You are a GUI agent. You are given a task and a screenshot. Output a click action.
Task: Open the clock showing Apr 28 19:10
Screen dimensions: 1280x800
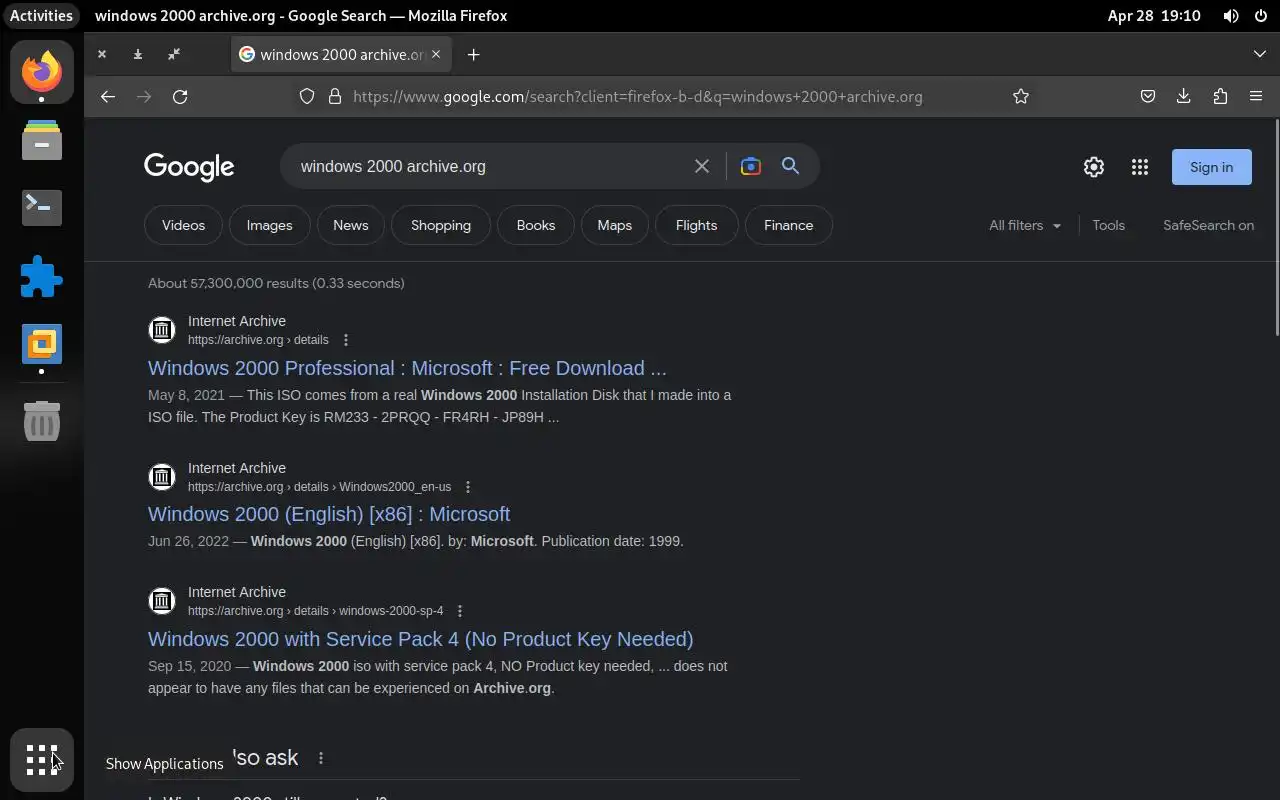pos(1154,16)
